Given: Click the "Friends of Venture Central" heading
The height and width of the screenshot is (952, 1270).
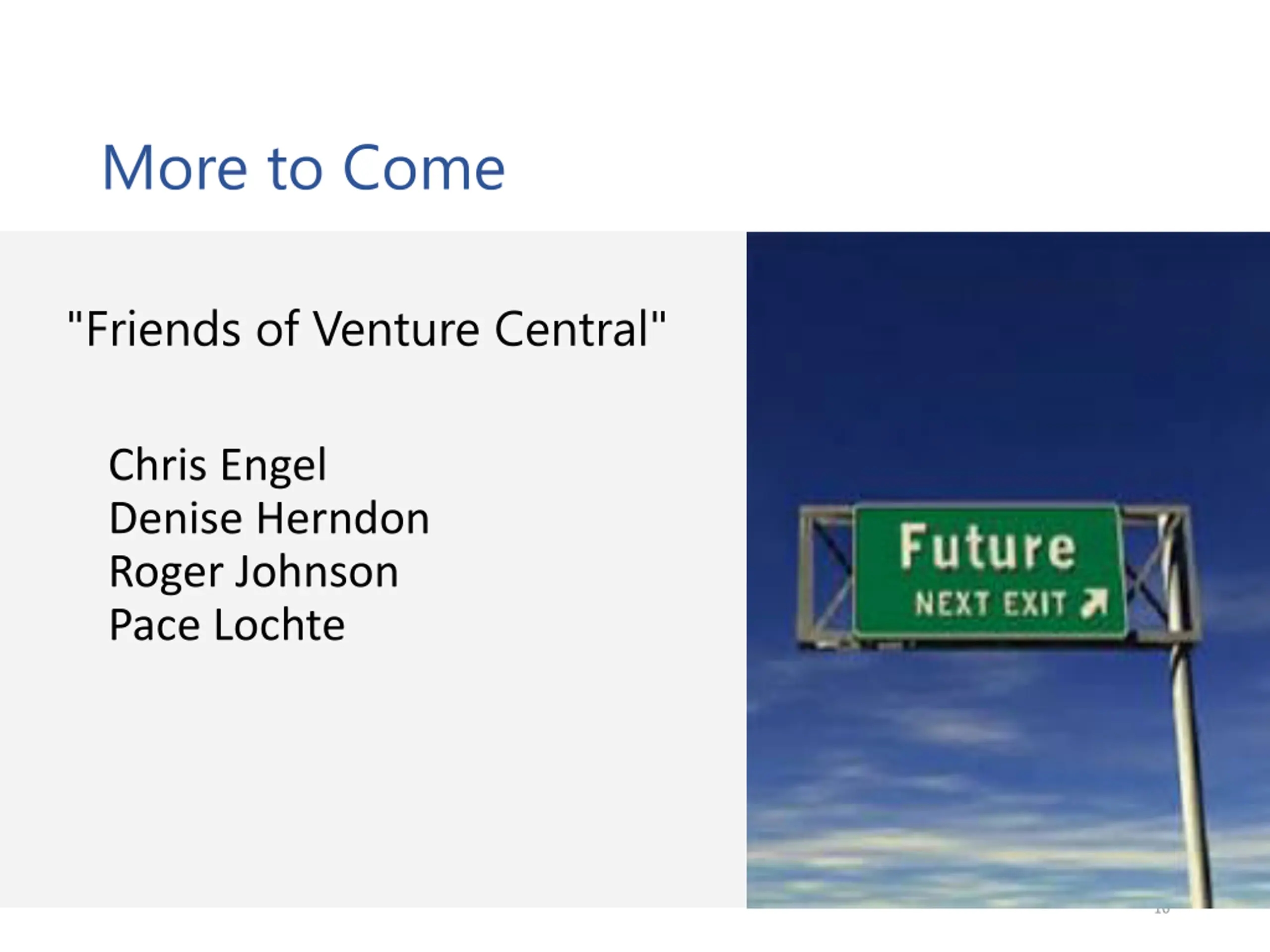Looking at the screenshot, I should [x=367, y=329].
